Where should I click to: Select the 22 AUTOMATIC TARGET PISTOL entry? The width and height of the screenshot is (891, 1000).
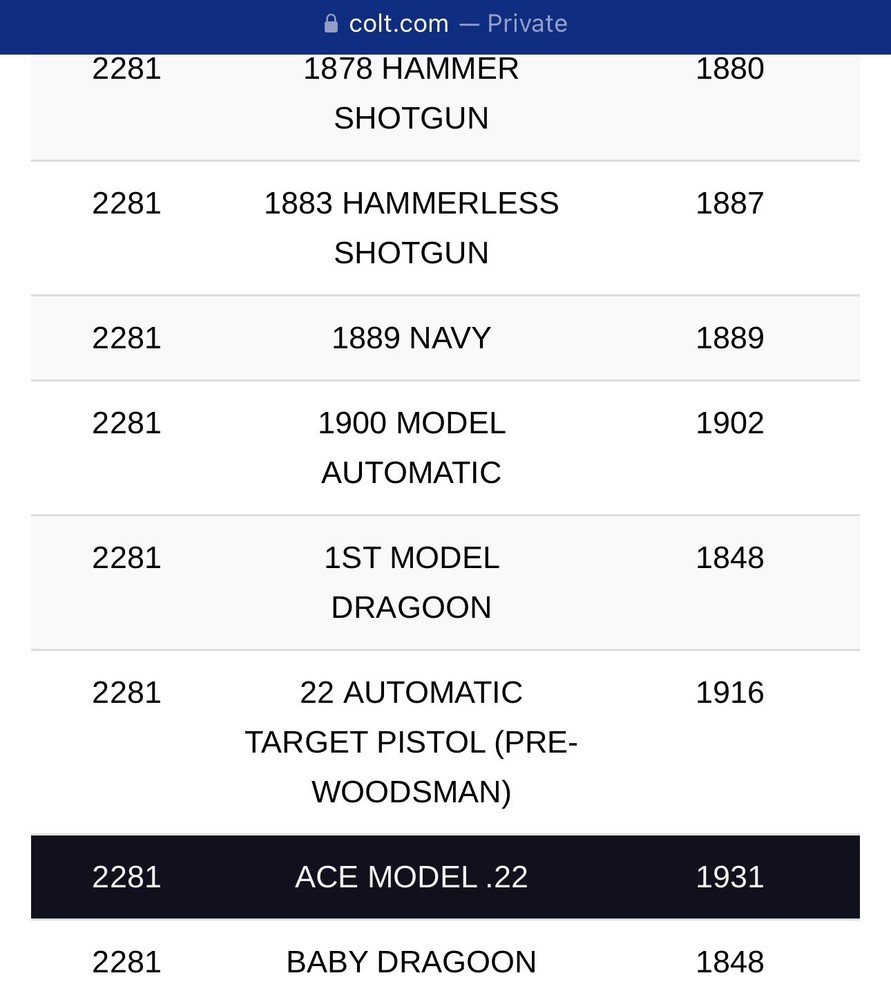coord(411,742)
